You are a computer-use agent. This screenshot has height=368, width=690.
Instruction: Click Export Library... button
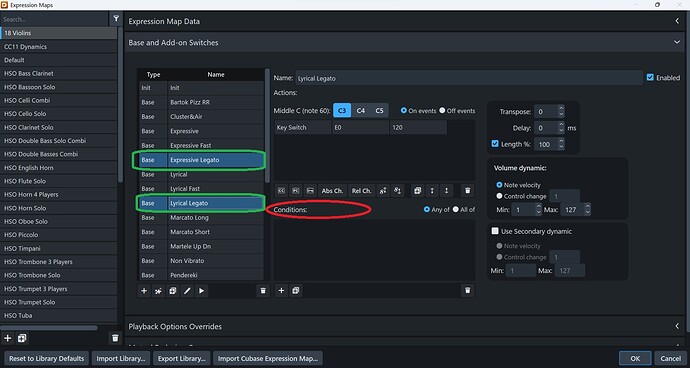[182, 358]
